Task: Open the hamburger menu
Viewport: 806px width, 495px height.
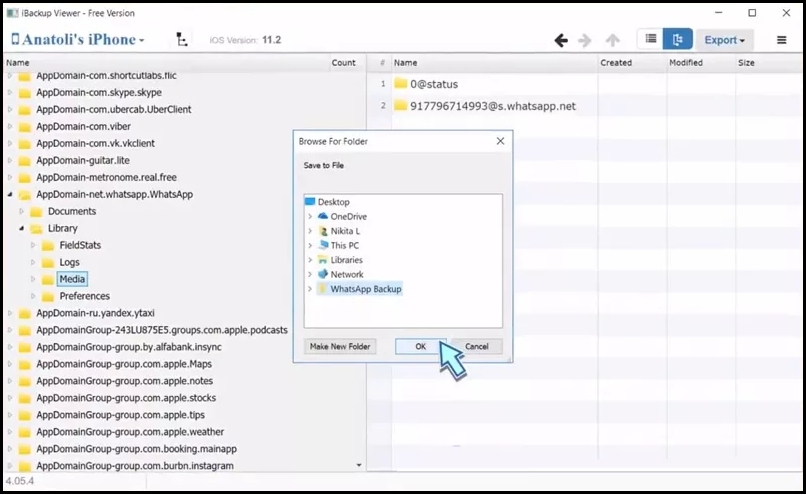Action: tap(781, 40)
